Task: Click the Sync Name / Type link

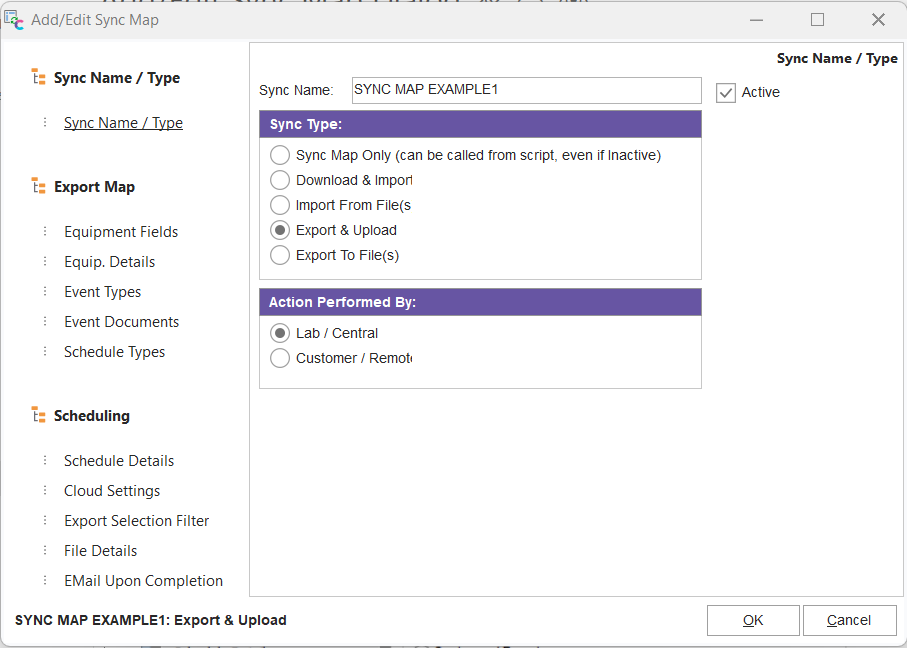Action: point(123,123)
